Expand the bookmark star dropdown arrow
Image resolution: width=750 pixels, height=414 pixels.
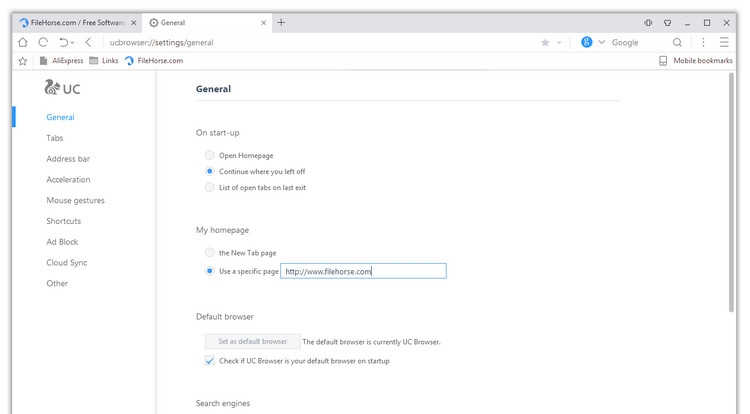[559, 43]
